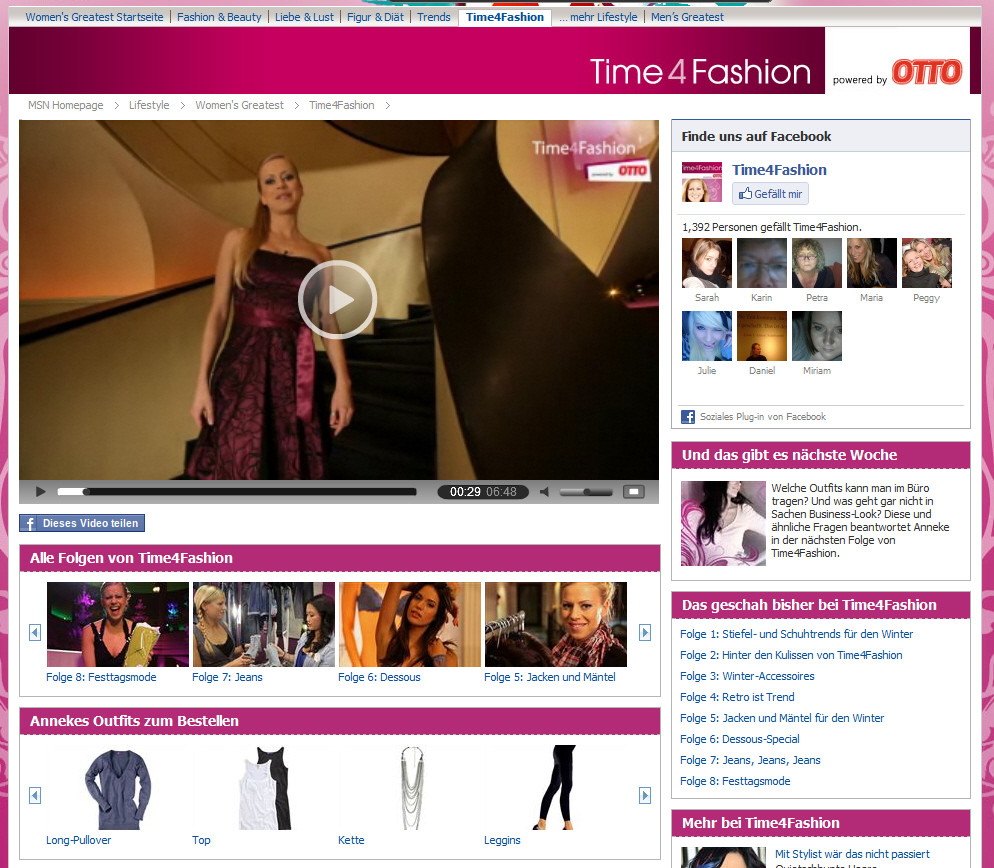This screenshot has width=994, height=868.
Task: Share video via 'Dieses Video teilen' button
Action: (82, 523)
